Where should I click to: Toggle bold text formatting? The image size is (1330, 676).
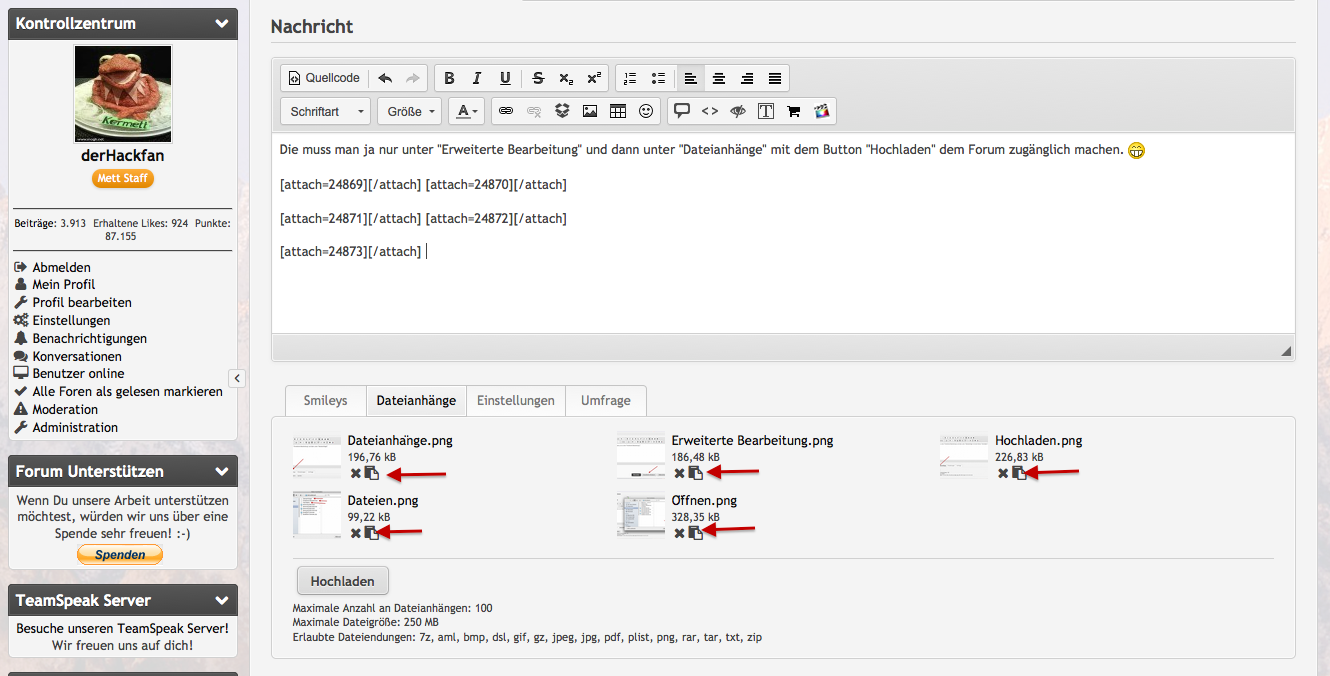pyautogui.click(x=449, y=78)
